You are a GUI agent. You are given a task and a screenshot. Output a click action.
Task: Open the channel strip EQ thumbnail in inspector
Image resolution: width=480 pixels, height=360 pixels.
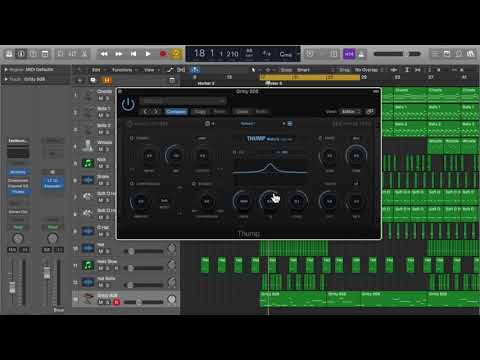coord(18,153)
